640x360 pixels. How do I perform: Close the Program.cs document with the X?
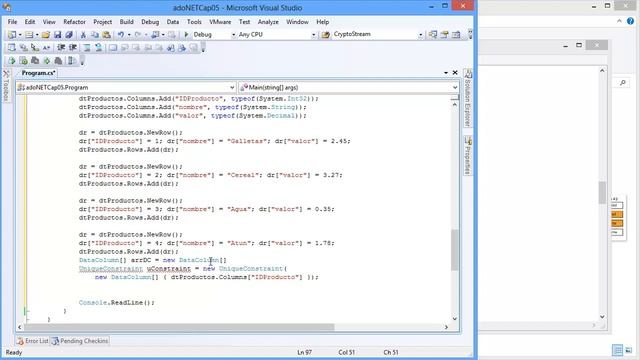click(455, 73)
